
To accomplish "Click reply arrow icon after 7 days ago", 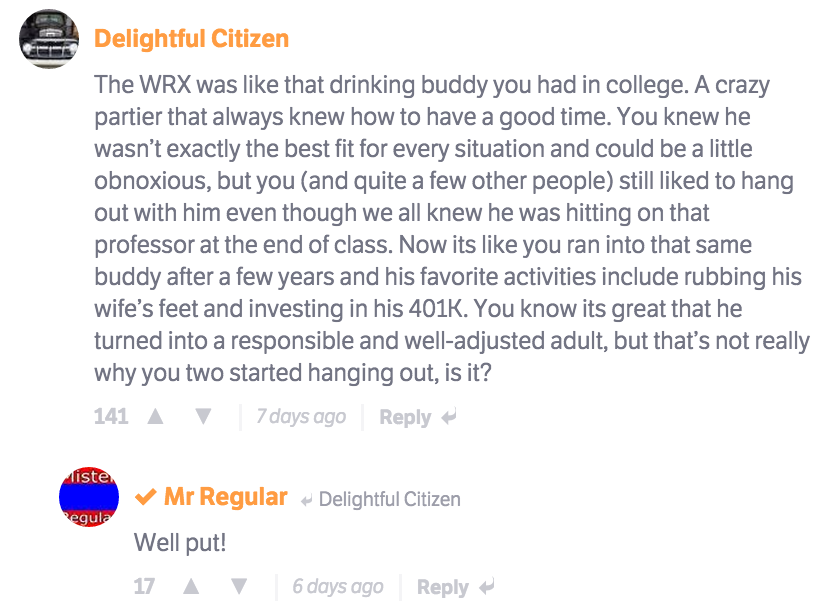I will pos(449,418).
